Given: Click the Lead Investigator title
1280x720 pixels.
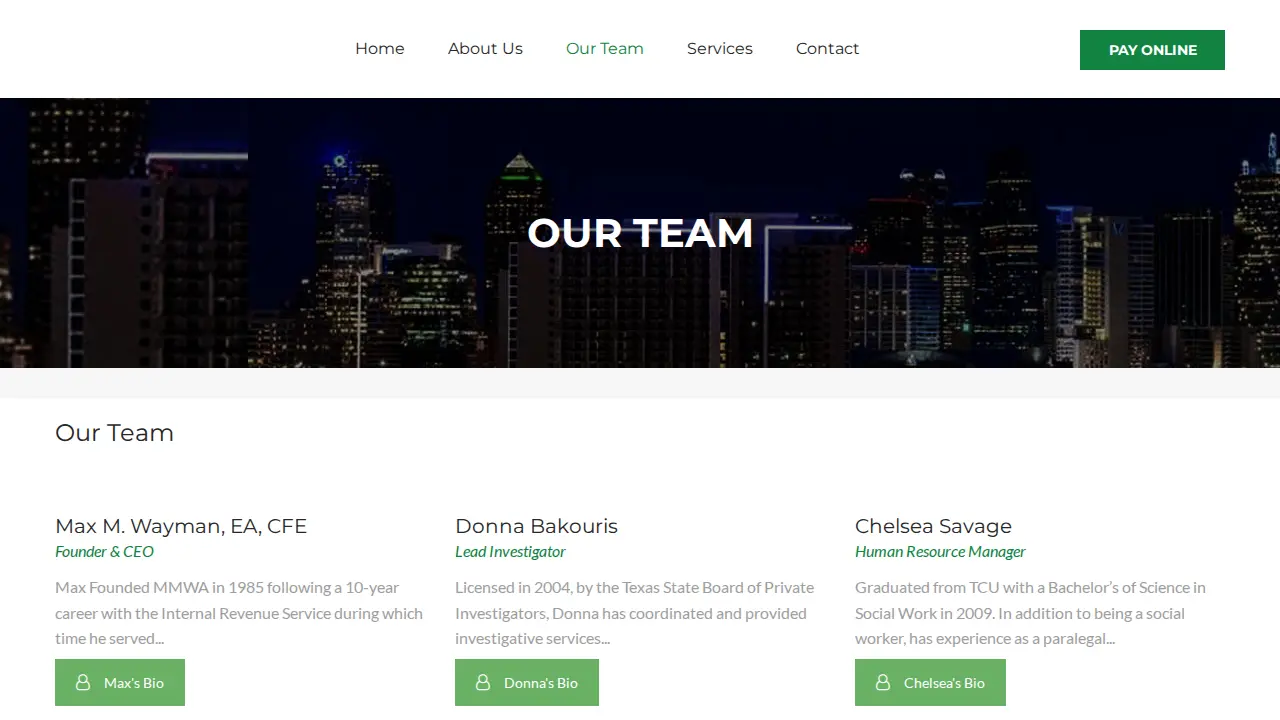Looking at the screenshot, I should [x=510, y=551].
